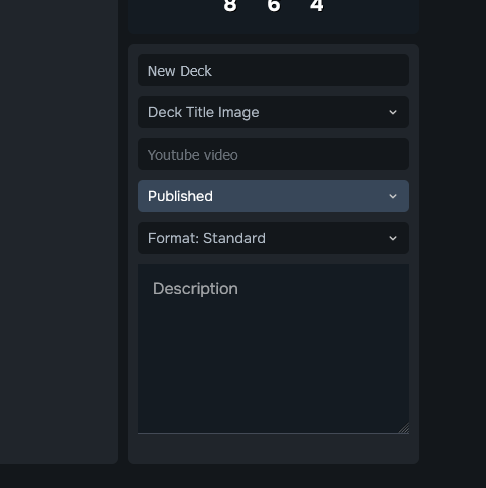This screenshot has height=488, width=486.
Task: Click the Description placeholder text
Action: pyautogui.click(x=195, y=289)
